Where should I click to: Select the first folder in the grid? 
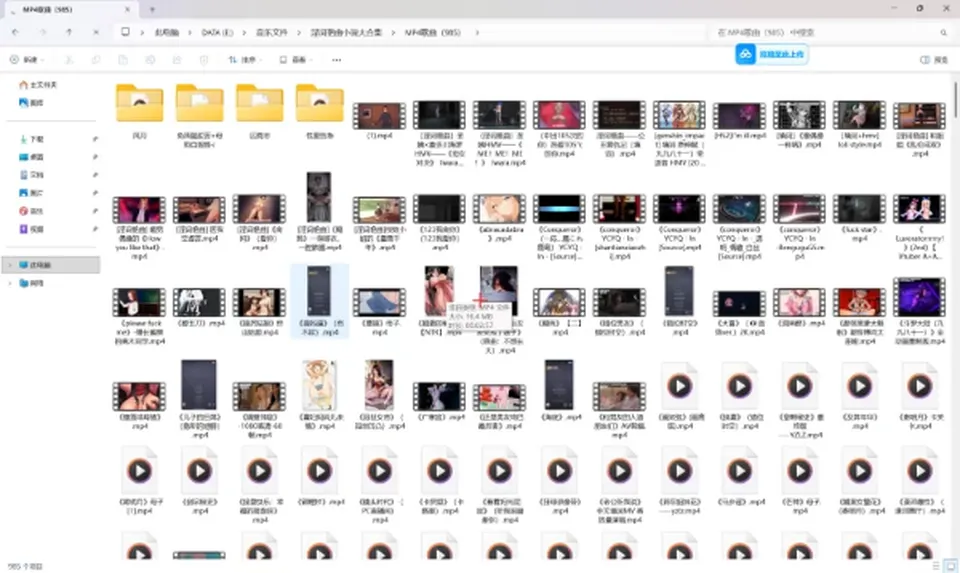[x=140, y=110]
